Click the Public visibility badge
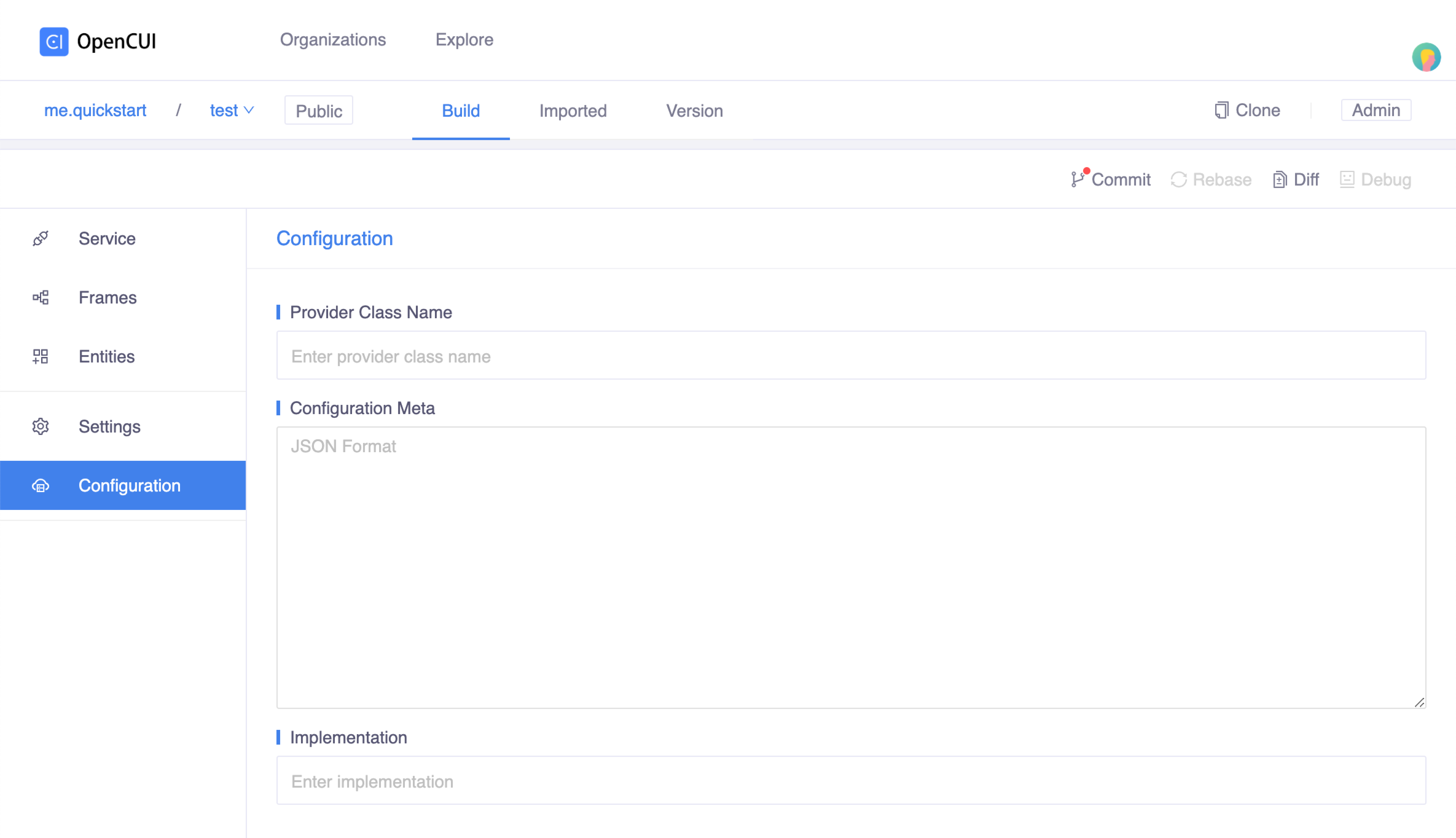The image size is (1456, 838). point(319,111)
